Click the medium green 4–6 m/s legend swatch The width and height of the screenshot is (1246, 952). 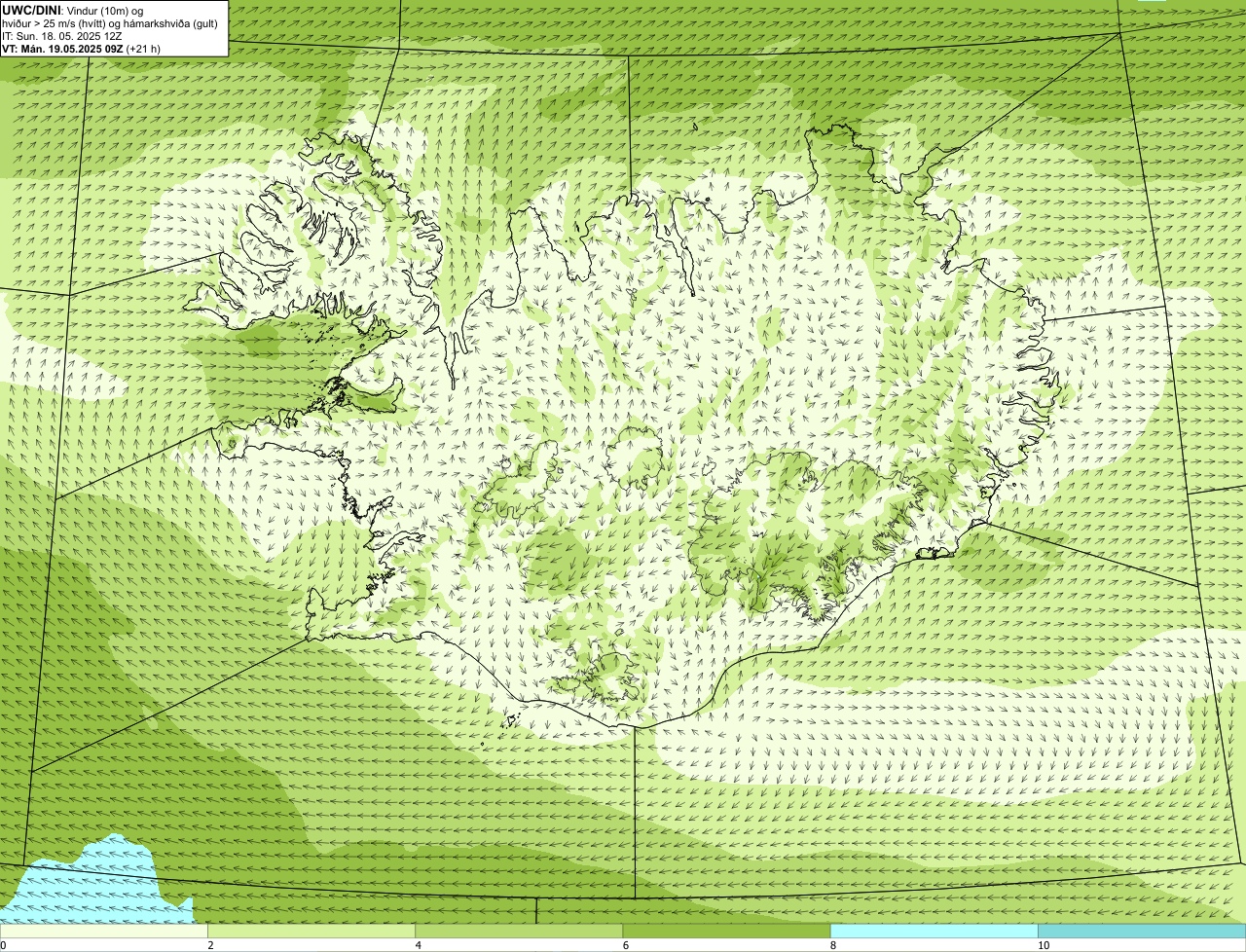519,932
